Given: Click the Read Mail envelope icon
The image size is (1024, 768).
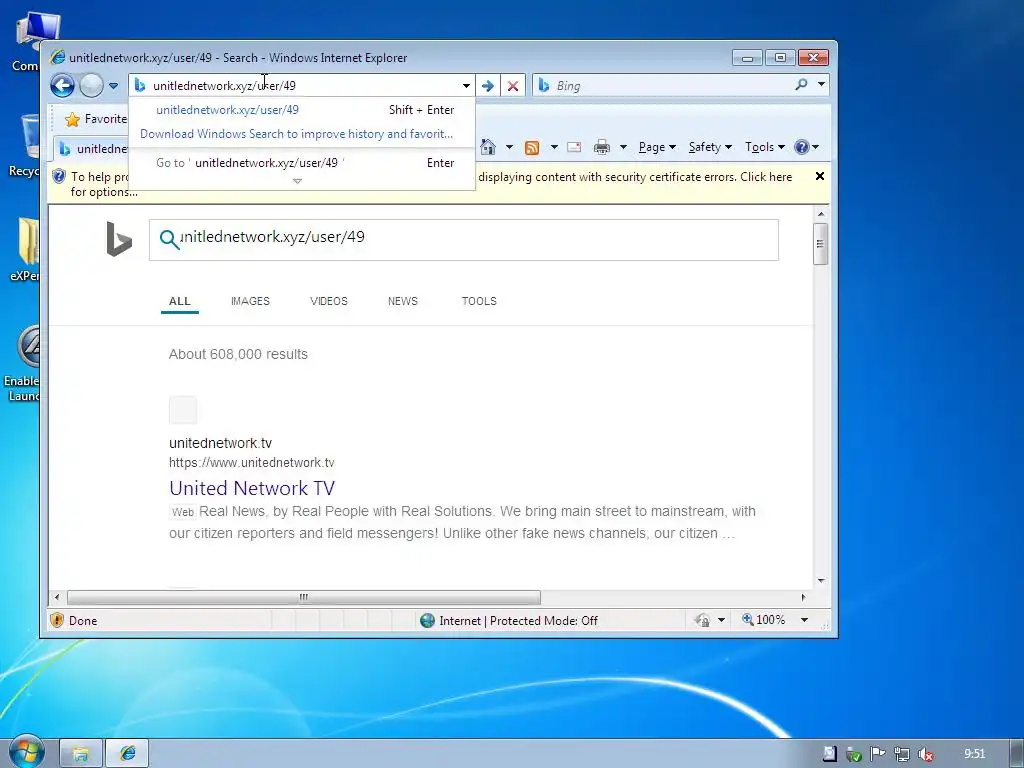Looking at the screenshot, I should pyautogui.click(x=574, y=147).
